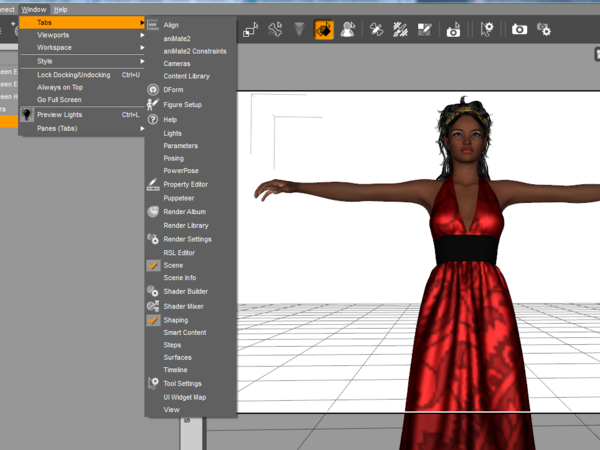The image size is (600, 450).
Task: Open the Shader Mixer tab entry
Action: (x=191, y=306)
